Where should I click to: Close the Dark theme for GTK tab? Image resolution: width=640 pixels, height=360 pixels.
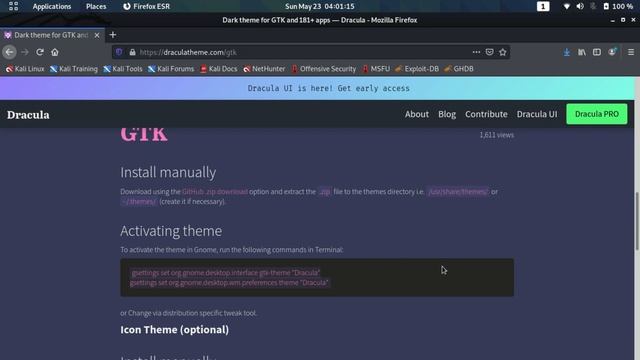(x=97, y=36)
